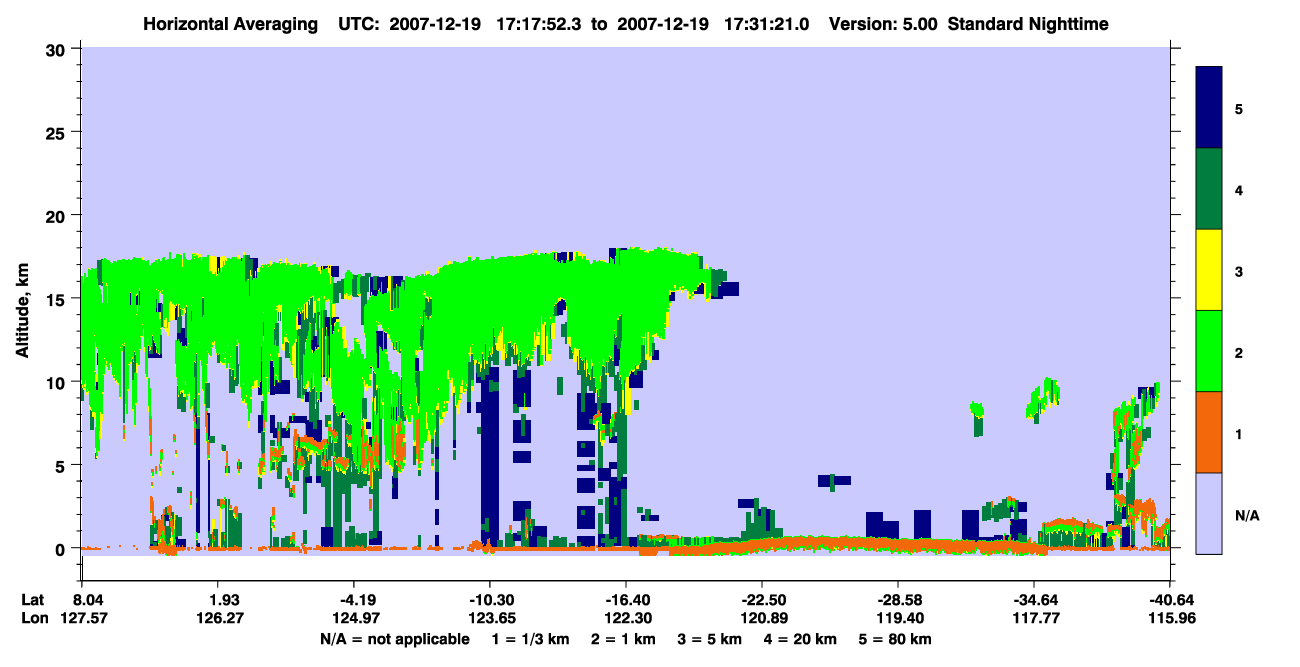The width and height of the screenshot is (1300, 667).
Task: Click longitude value 119.40
Action: [x=898, y=619]
